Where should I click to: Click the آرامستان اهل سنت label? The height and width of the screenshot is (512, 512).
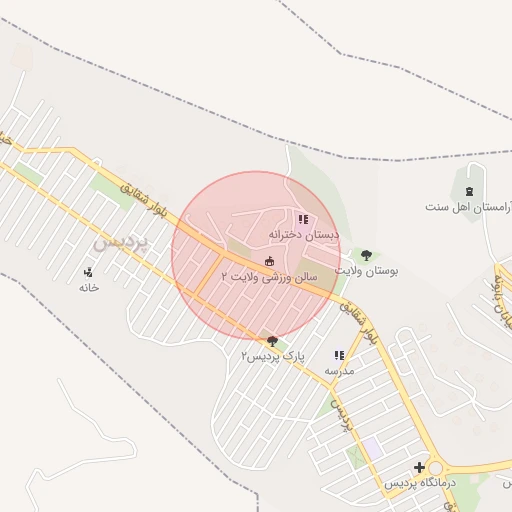tap(468, 207)
